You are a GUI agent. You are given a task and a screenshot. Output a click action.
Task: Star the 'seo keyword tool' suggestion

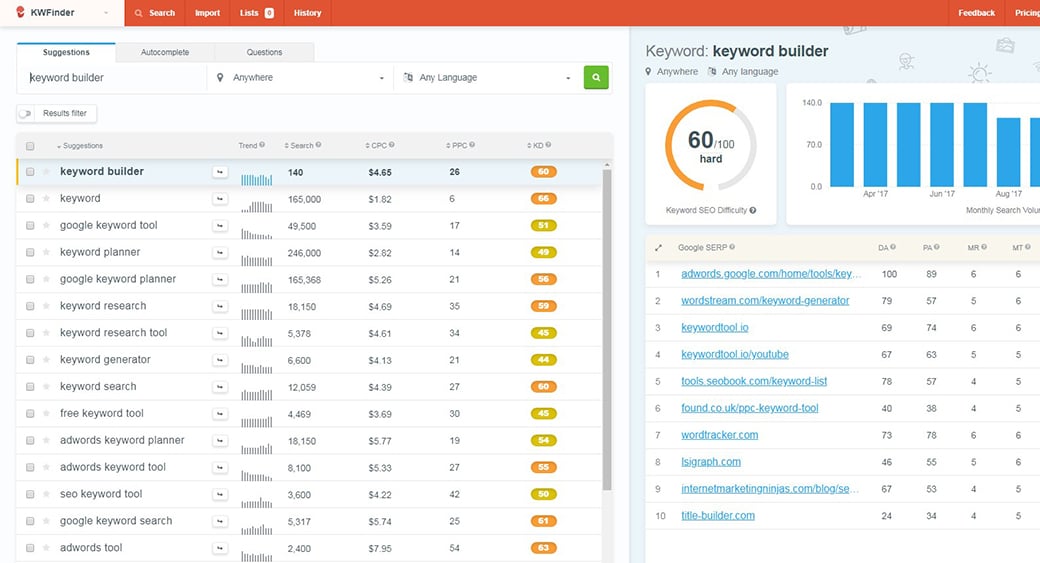pyautogui.click(x=46, y=495)
